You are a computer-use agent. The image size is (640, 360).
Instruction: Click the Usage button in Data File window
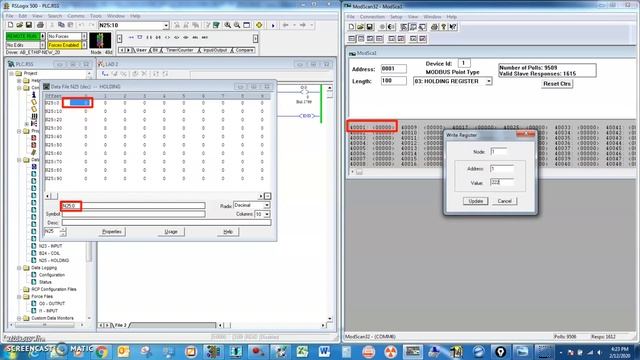(x=171, y=232)
